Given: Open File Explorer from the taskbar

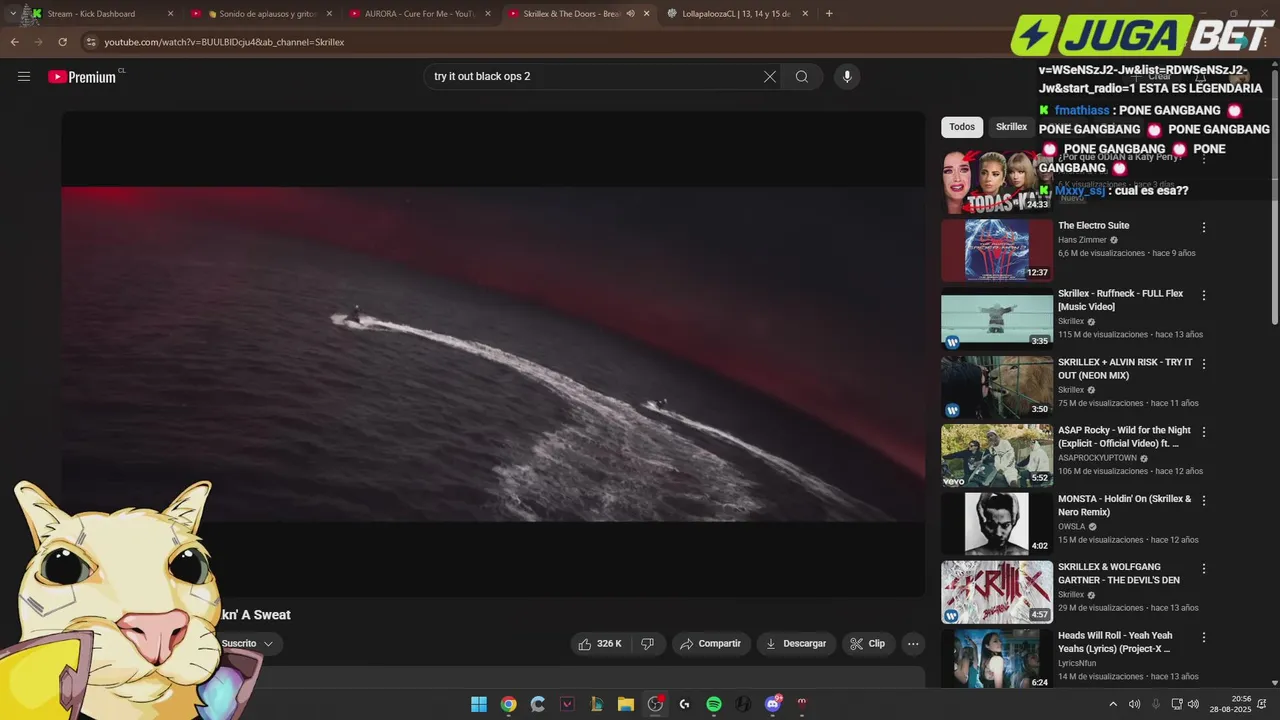Looking at the screenshot, I should (625, 704).
